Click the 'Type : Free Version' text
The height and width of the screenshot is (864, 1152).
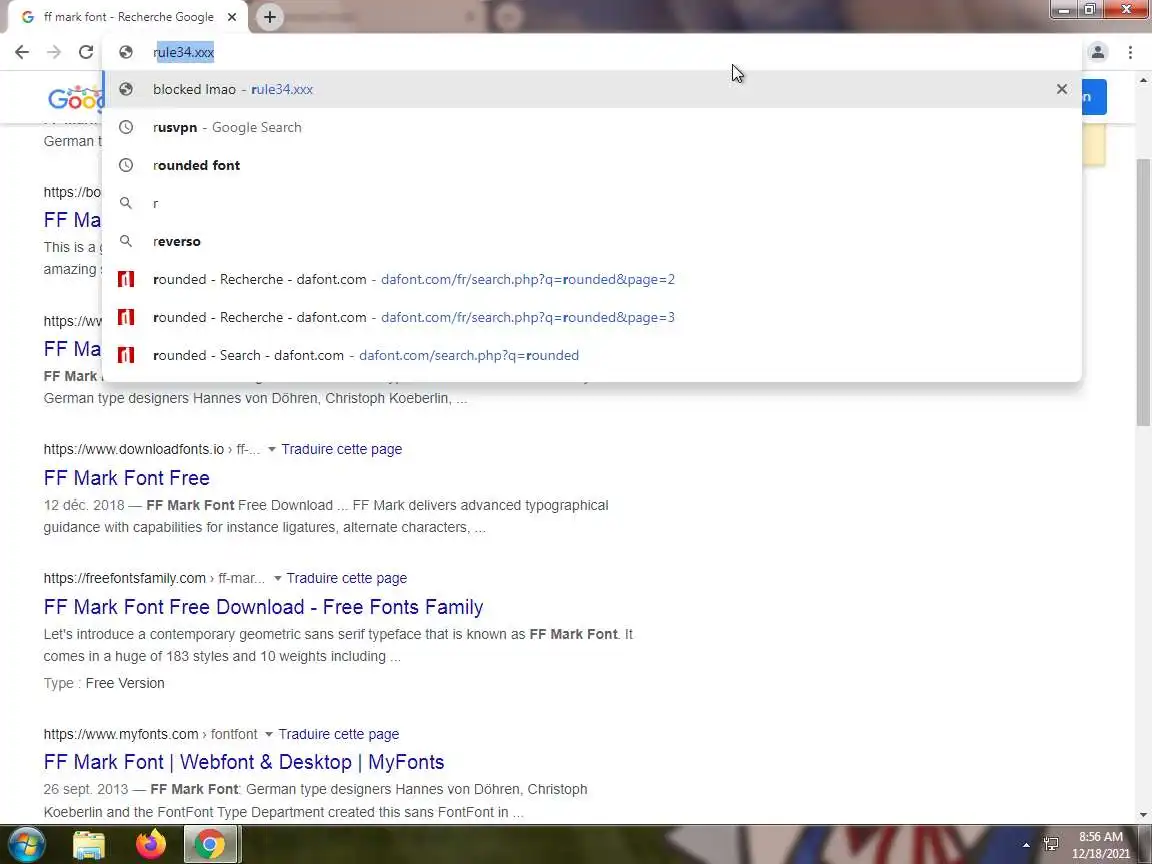[x=104, y=683]
